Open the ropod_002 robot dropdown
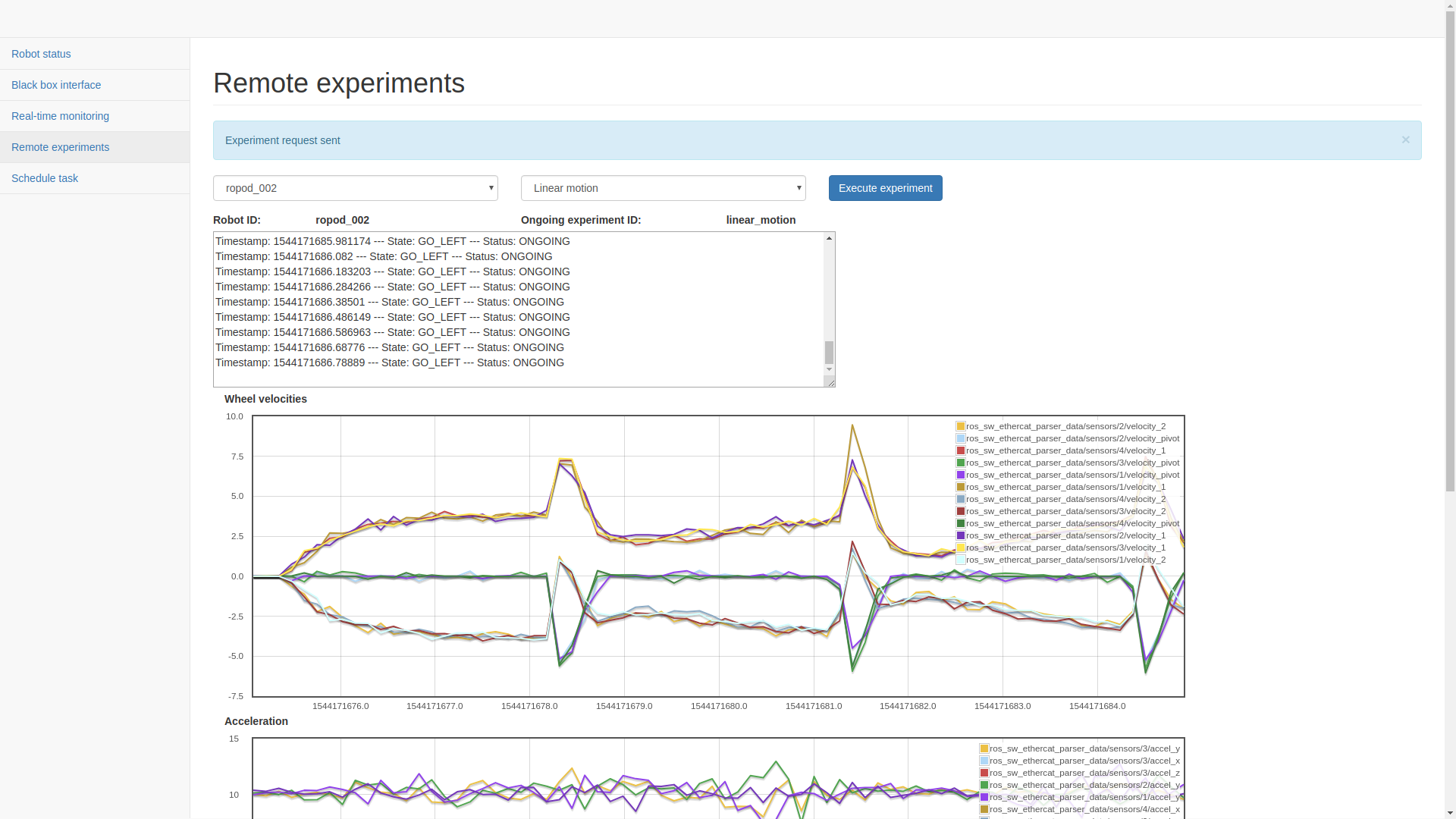Viewport: 1456px width, 819px height. tap(355, 188)
